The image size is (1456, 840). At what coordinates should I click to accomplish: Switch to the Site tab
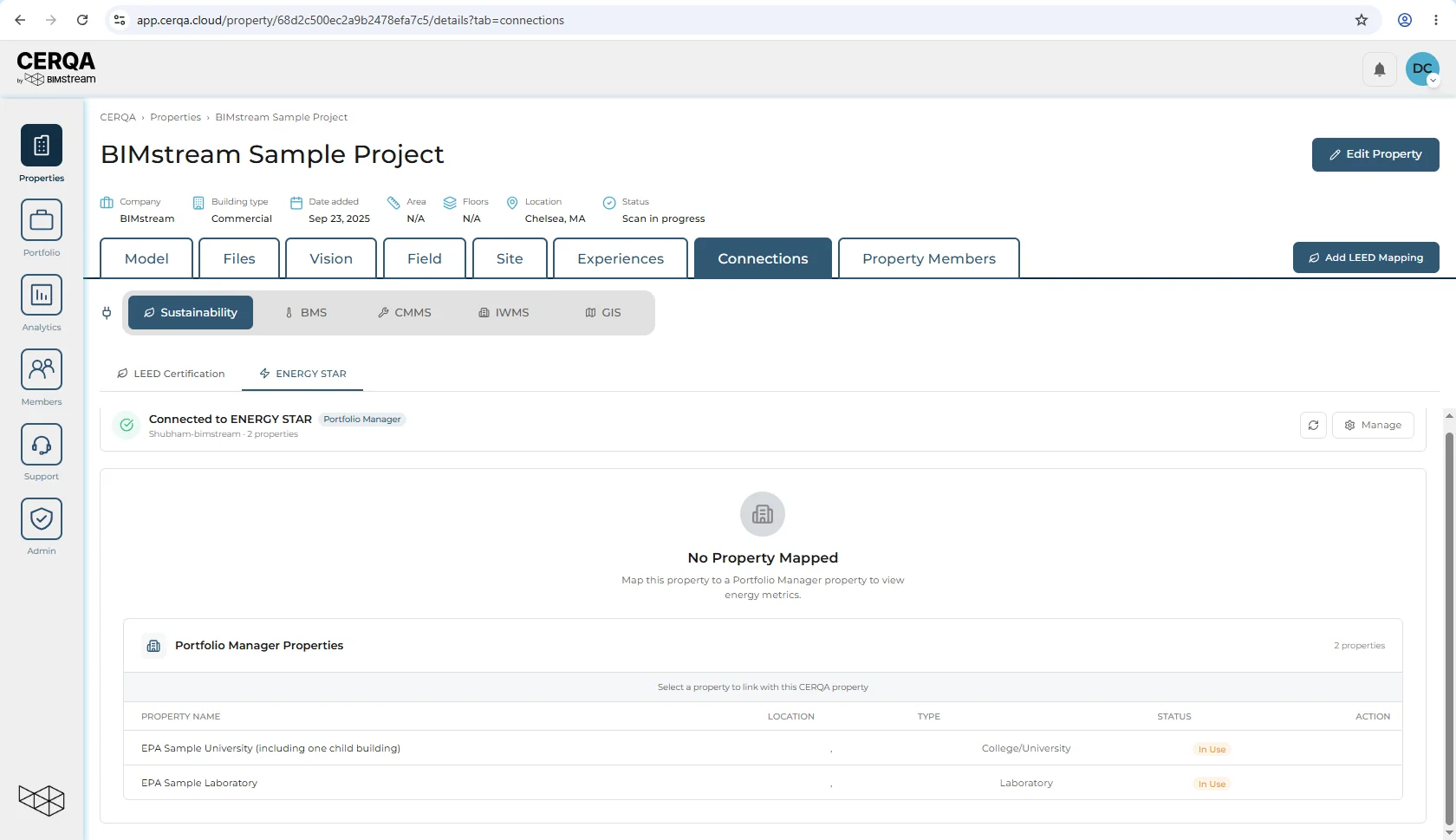(510, 258)
